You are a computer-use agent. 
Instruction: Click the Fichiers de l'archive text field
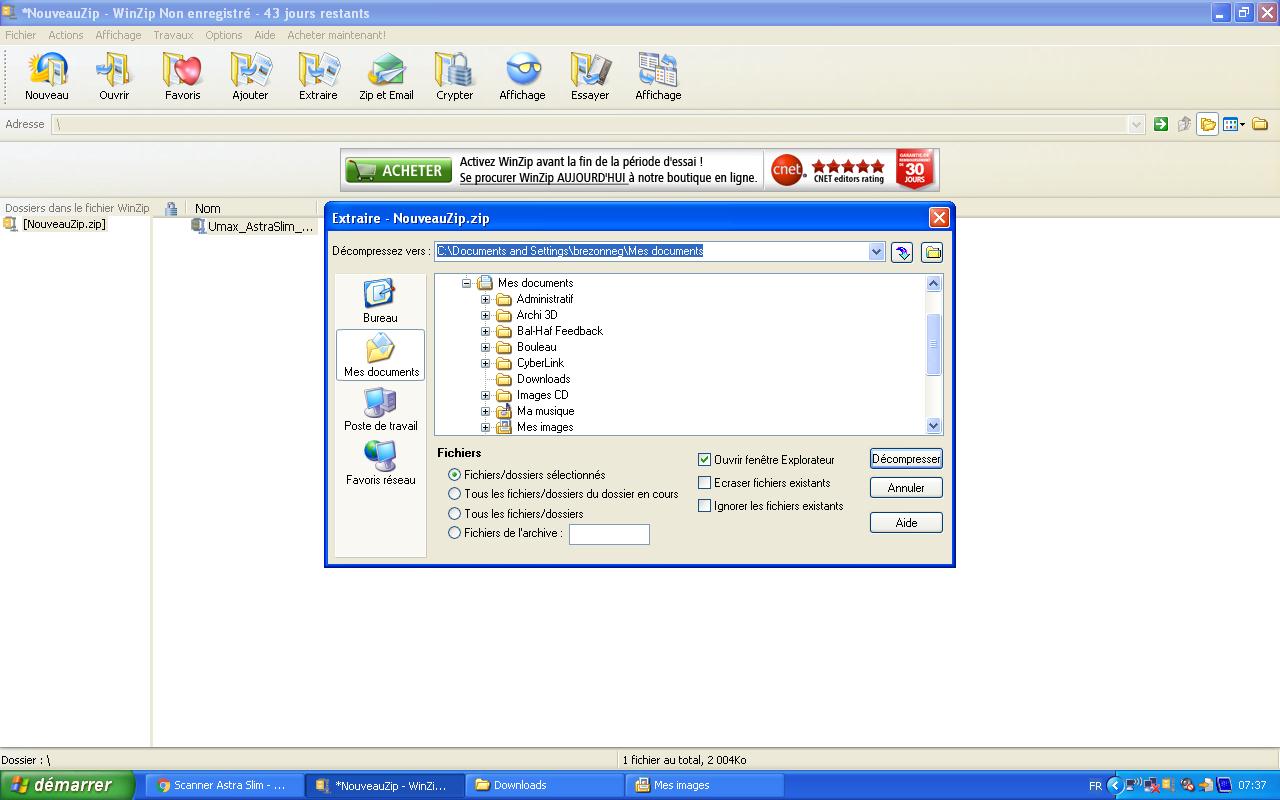[609, 534]
